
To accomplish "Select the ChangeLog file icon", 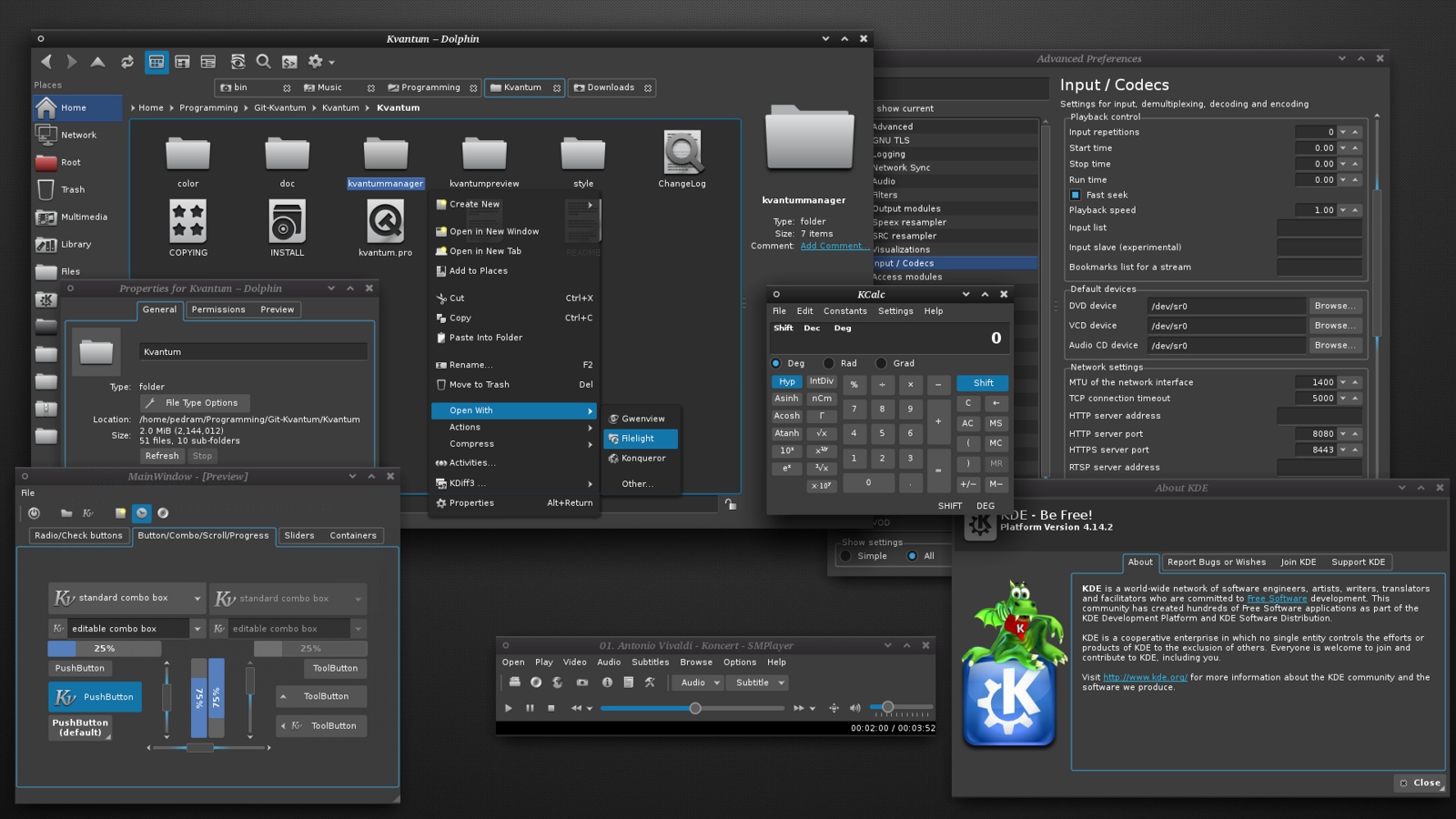I will (x=682, y=153).
